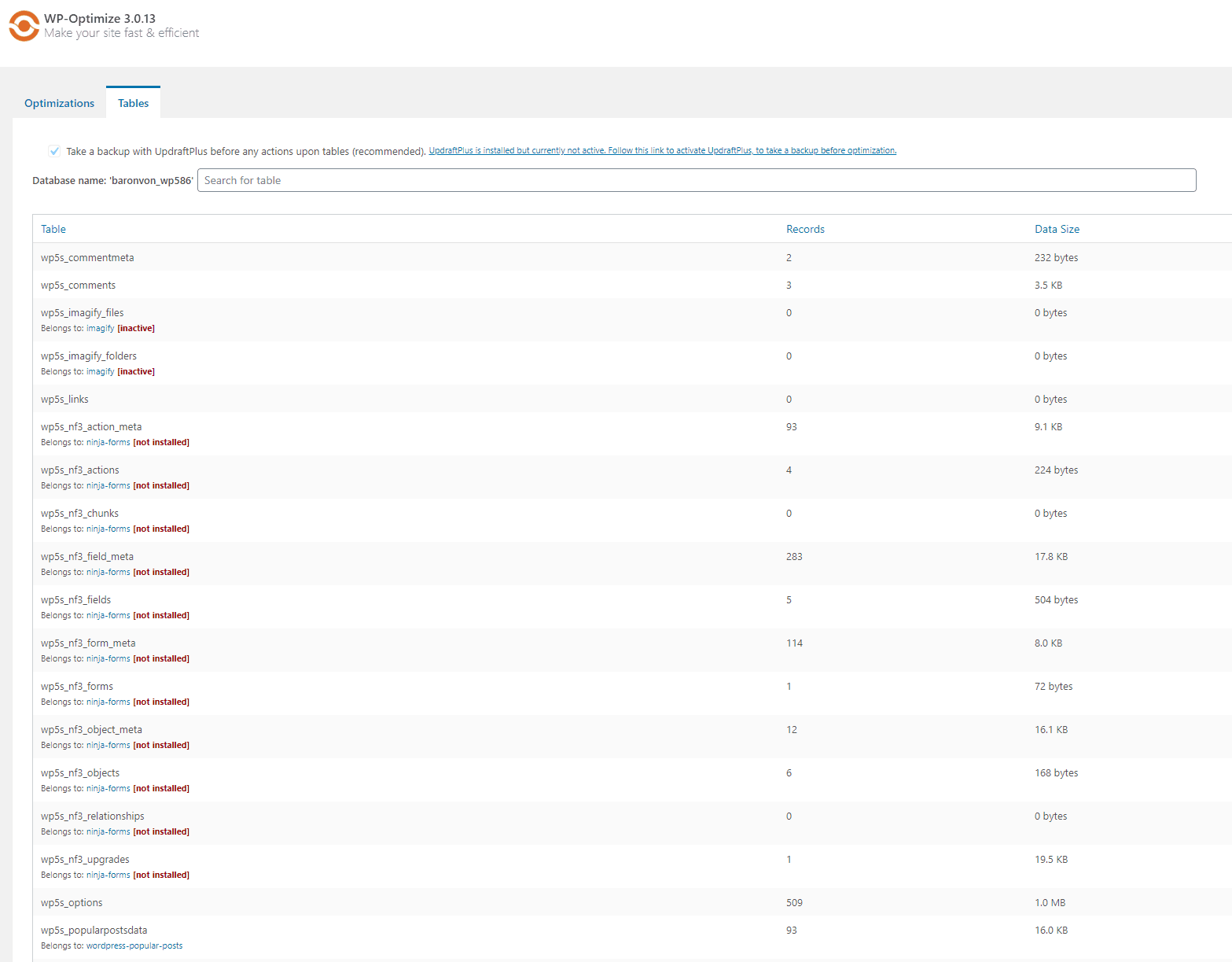Image resolution: width=1232 pixels, height=962 pixels.
Task: Click the WP-Optimize 3.0.13 title text
Action: (100, 18)
